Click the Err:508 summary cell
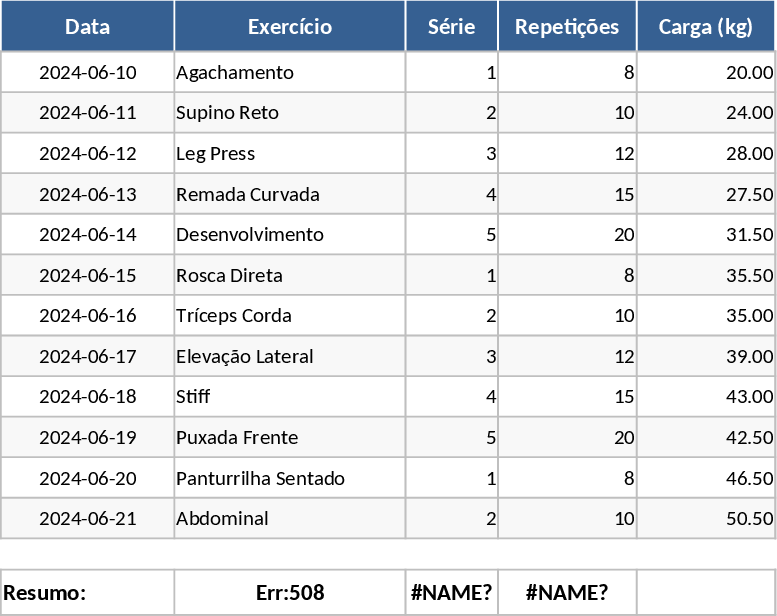Image resolution: width=777 pixels, height=616 pixels. pyautogui.click(x=290, y=592)
